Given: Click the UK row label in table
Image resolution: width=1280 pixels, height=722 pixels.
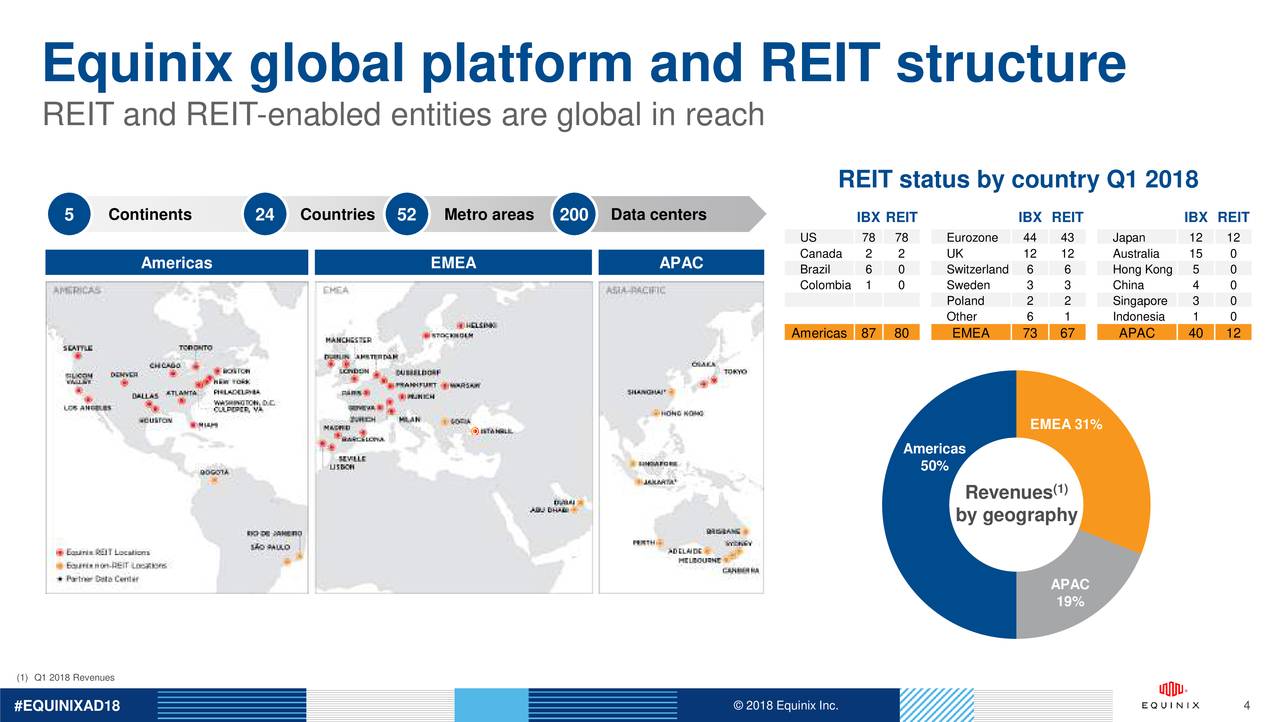Looking at the screenshot, I should coord(955,254).
